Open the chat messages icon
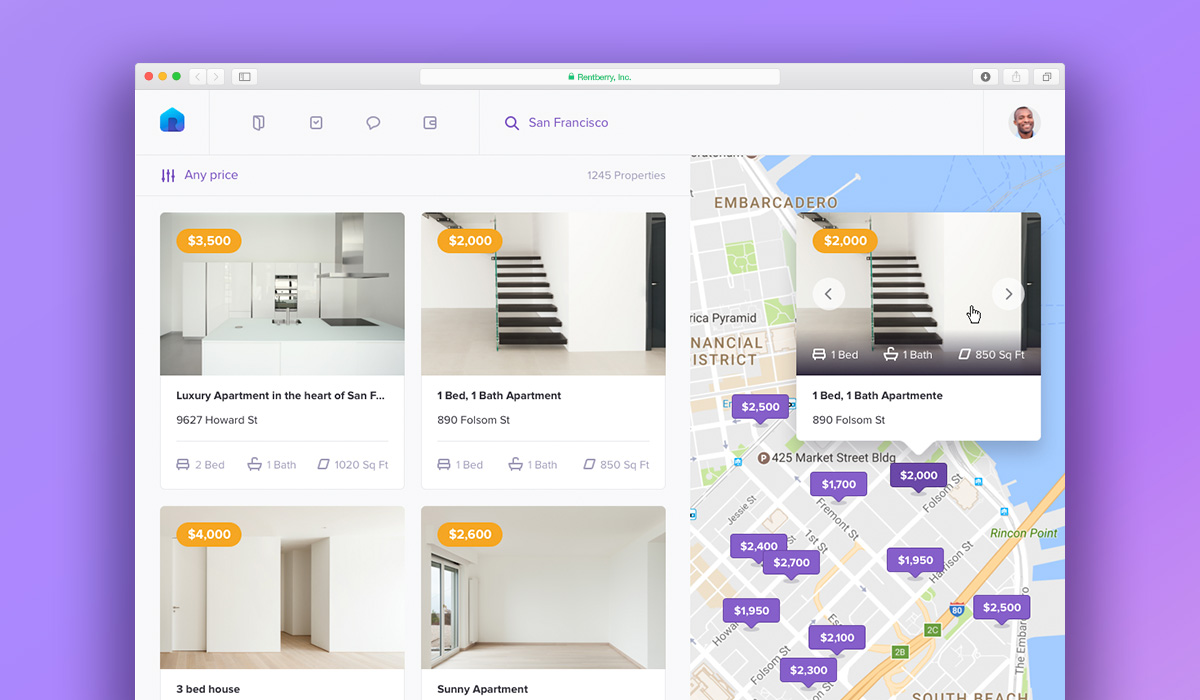Image resolution: width=1200 pixels, height=700 pixels. 373,123
